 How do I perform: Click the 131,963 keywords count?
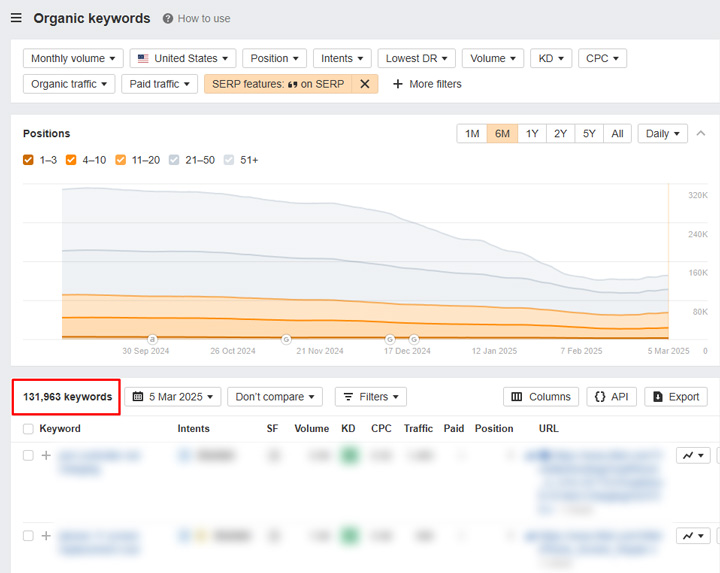(68, 397)
